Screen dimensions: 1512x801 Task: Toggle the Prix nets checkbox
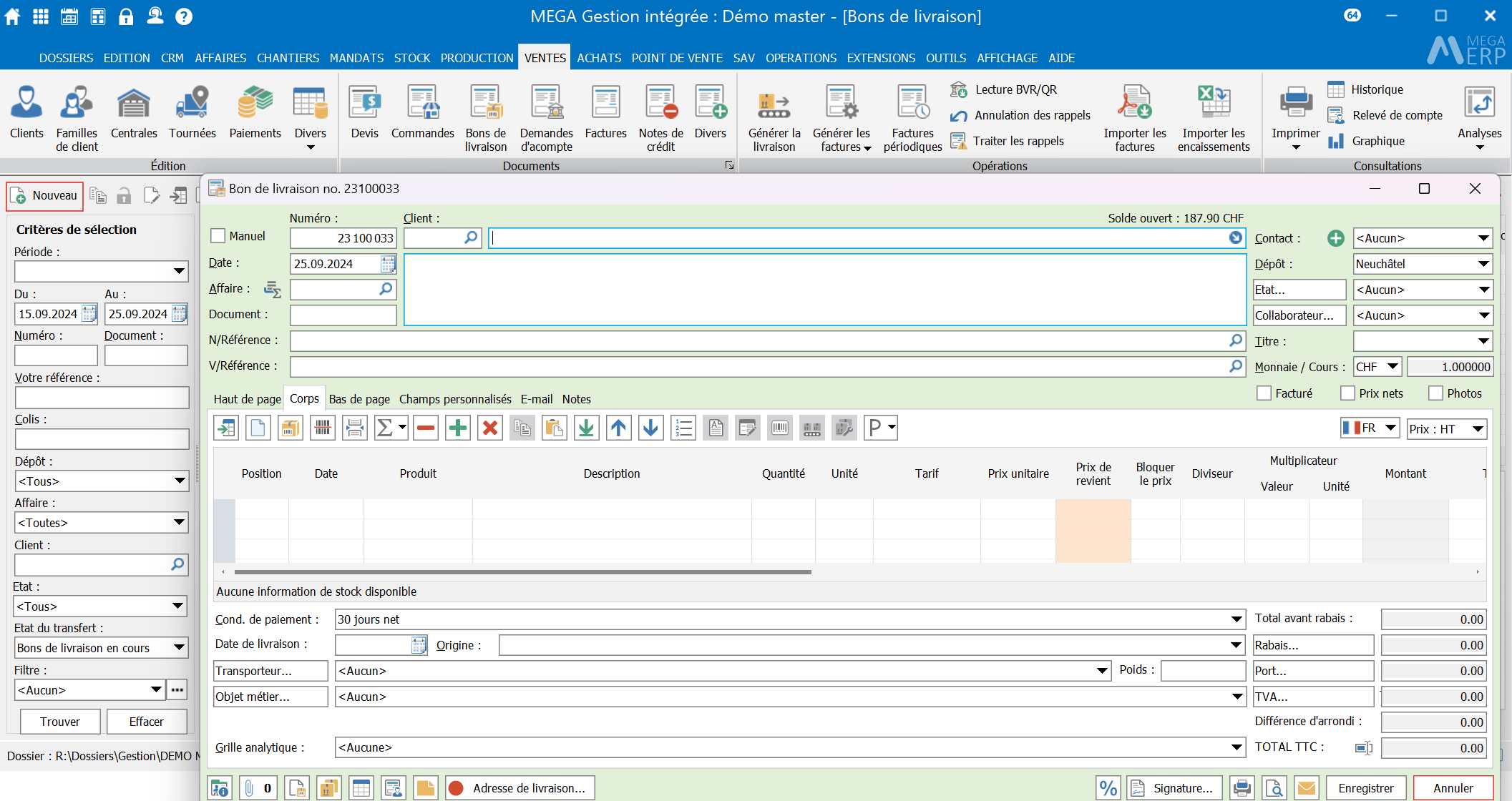coord(1348,393)
